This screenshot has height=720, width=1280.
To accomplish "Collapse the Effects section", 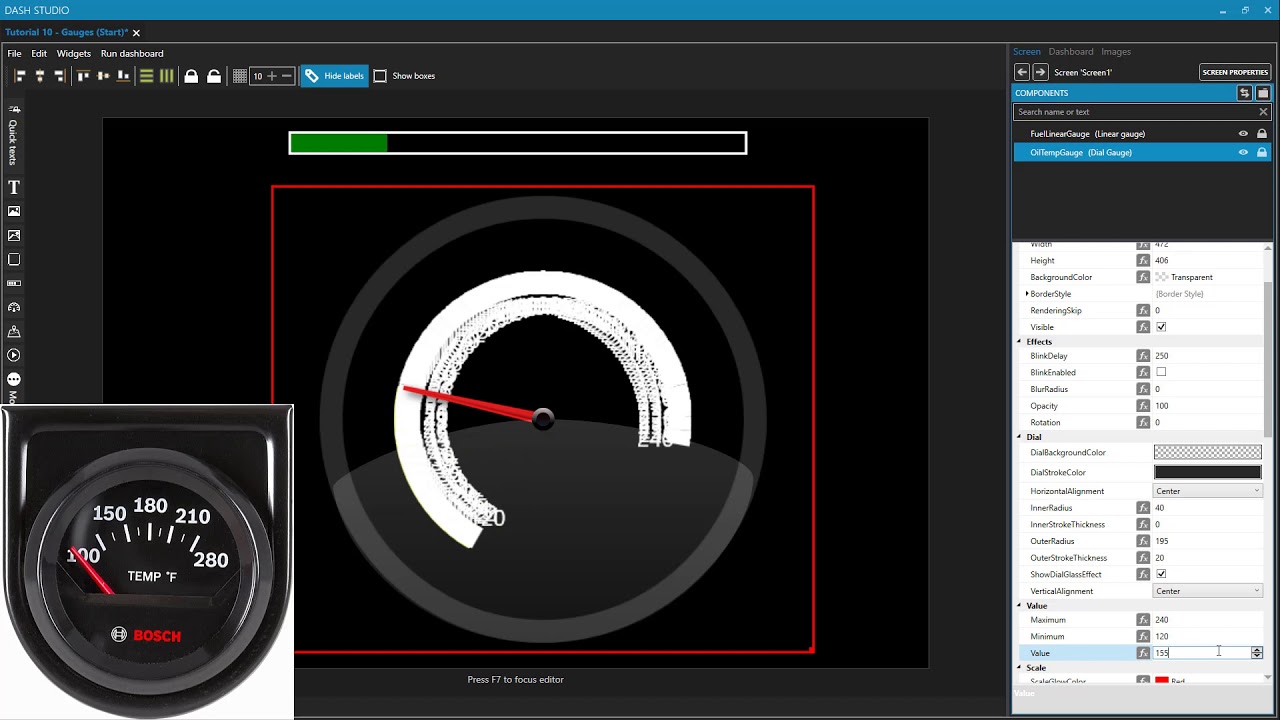I will pyautogui.click(x=1019, y=342).
